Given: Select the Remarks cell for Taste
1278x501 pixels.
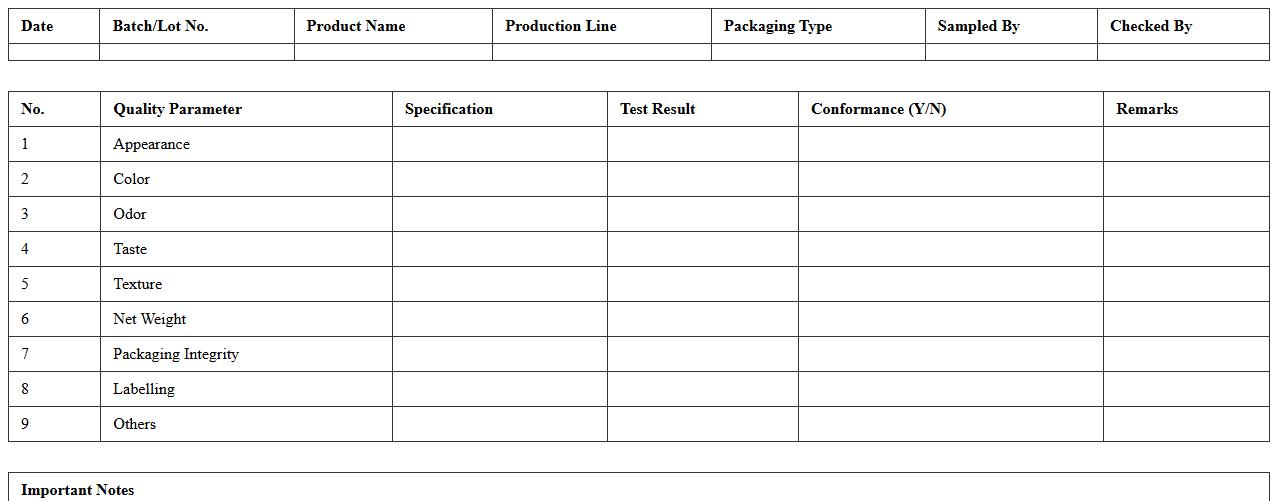Looking at the screenshot, I should pyautogui.click(x=1186, y=249).
